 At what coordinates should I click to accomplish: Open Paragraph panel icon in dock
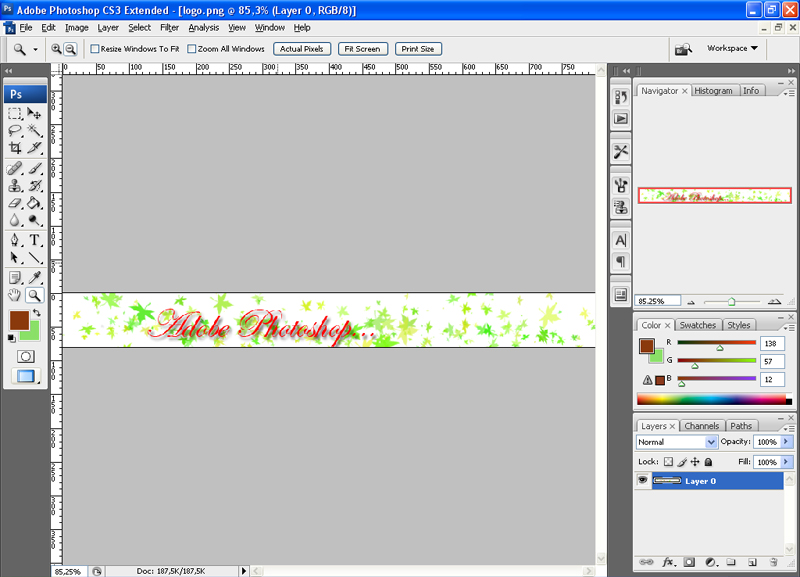pyautogui.click(x=620, y=262)
